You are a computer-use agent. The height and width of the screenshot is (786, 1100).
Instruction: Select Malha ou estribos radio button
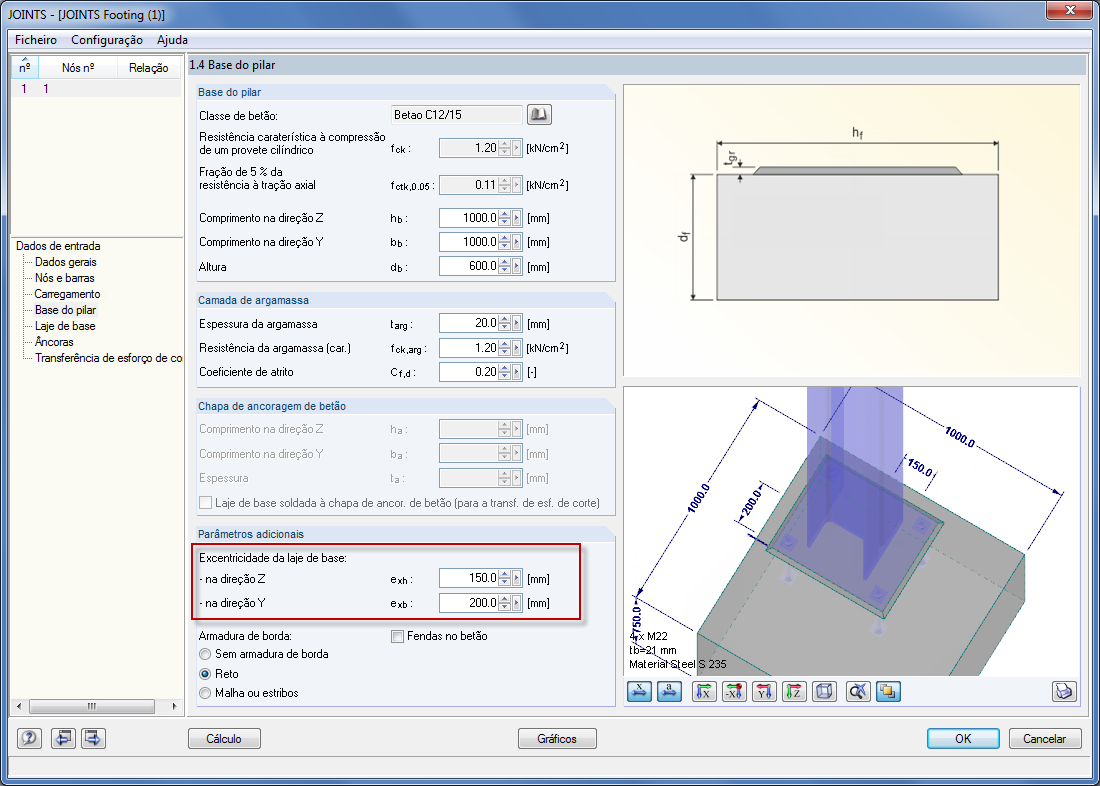[205, 693]
